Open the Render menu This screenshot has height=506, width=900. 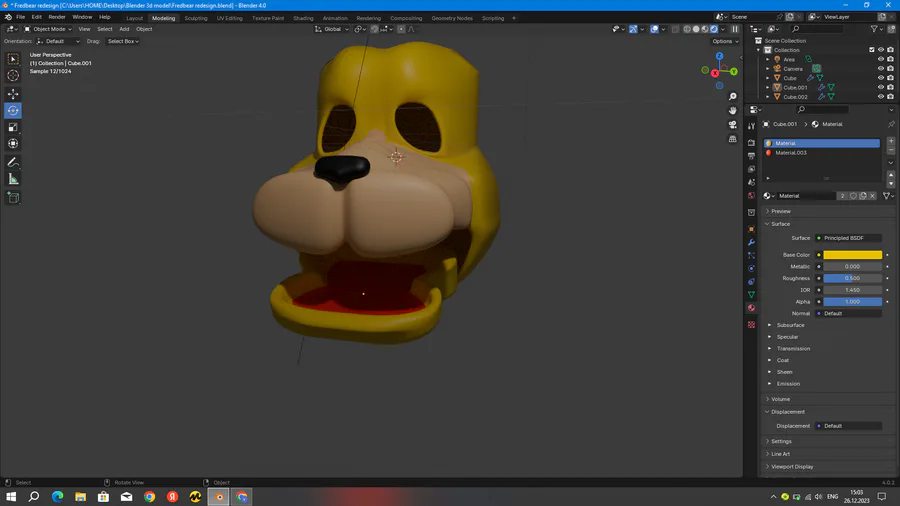(x=57, y=17)
